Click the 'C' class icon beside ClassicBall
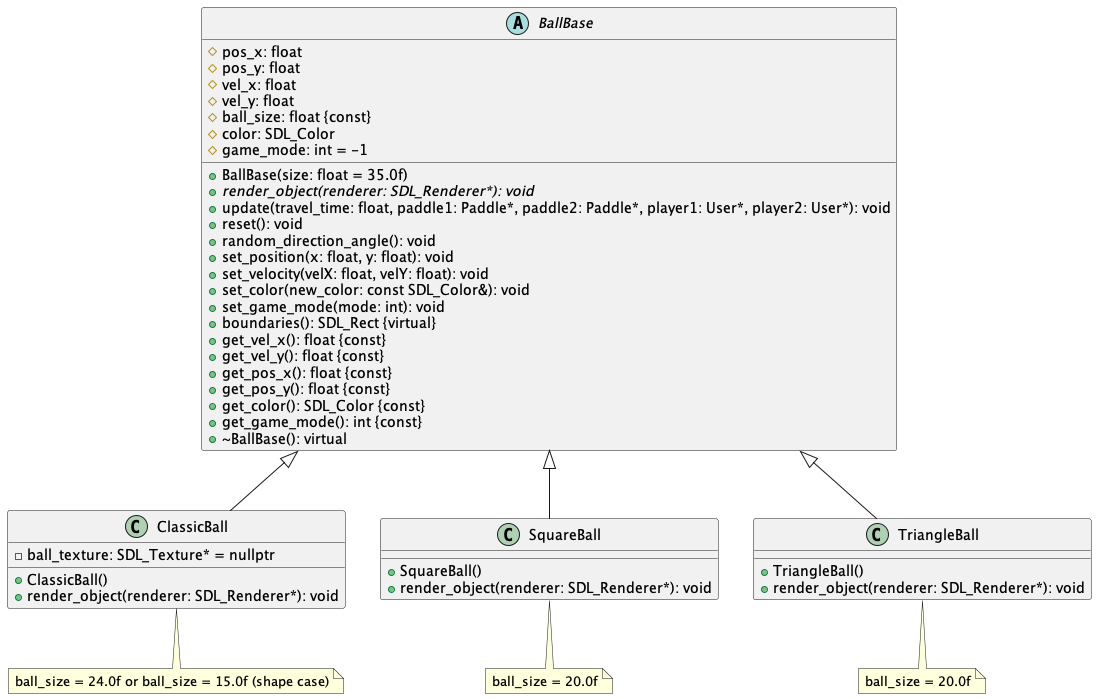1097x699 pixels. pos(136,526)
